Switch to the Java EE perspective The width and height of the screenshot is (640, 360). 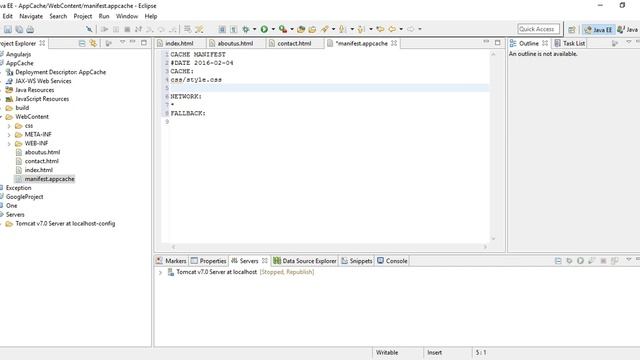point(598,29)
